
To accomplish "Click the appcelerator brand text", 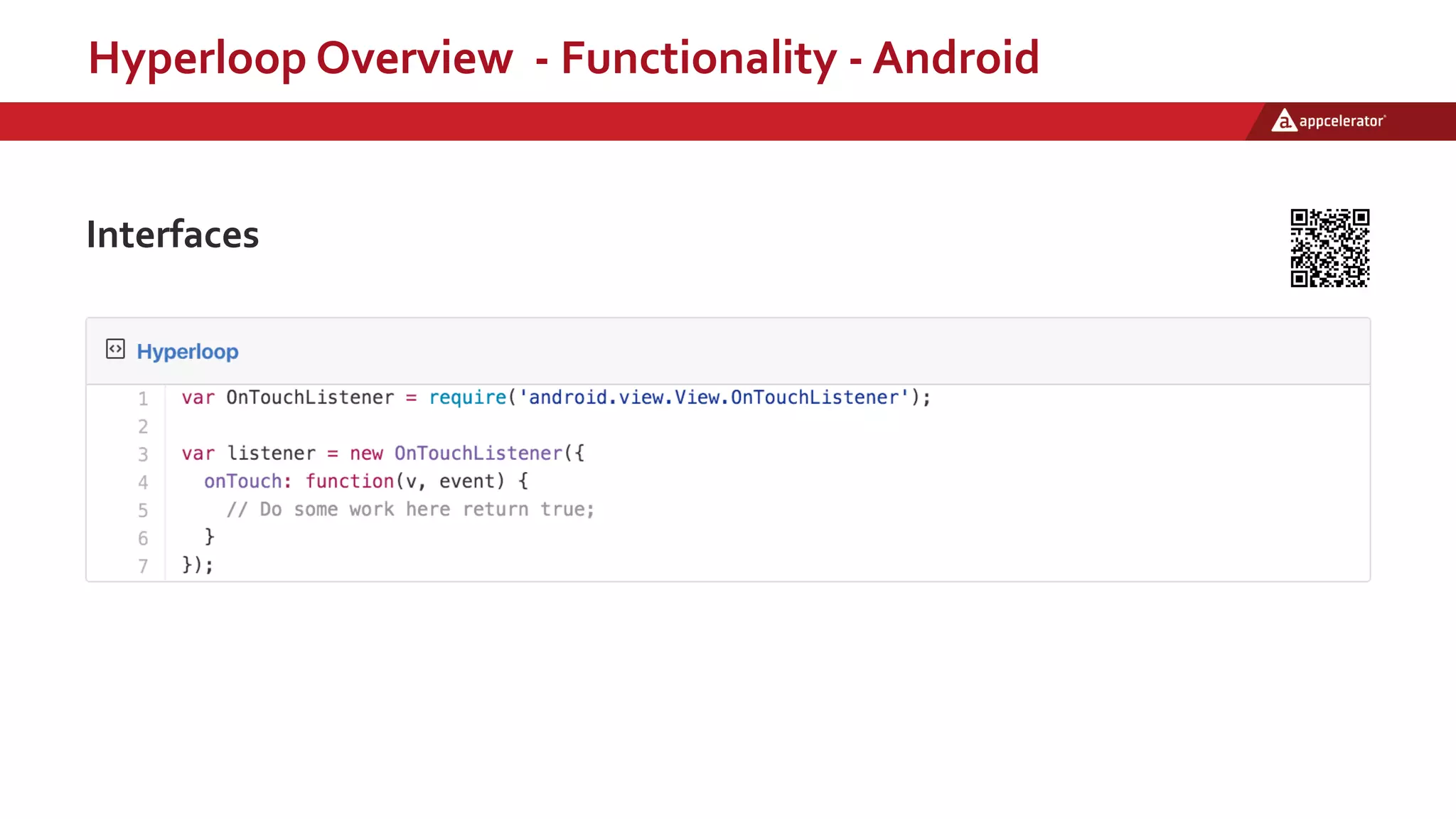I will (x=1341, y=122).
